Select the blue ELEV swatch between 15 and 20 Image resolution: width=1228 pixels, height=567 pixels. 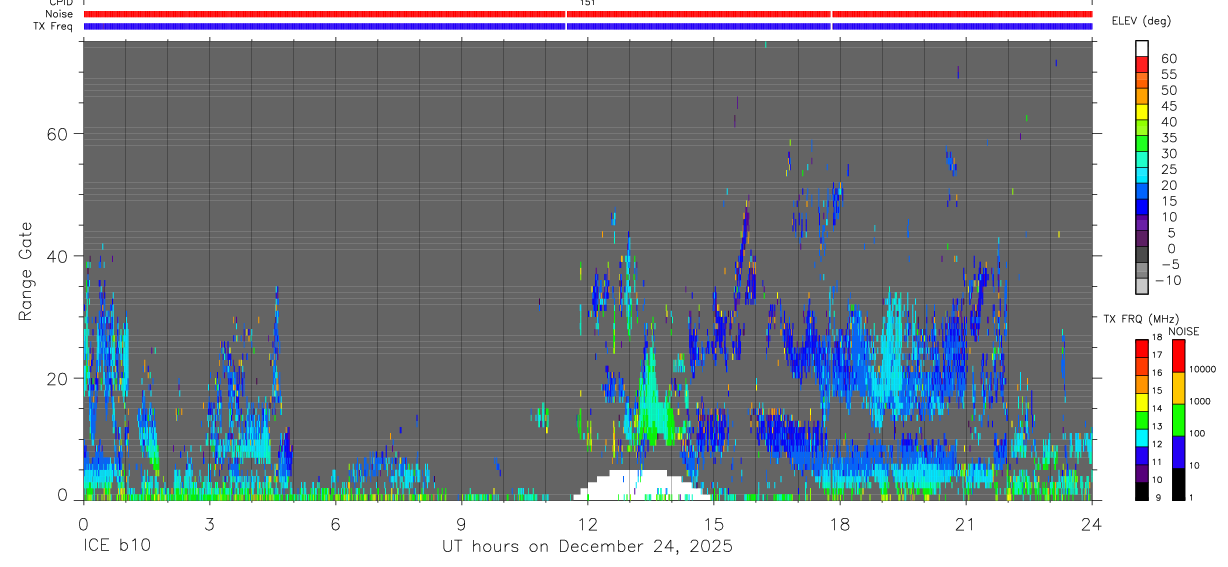click(1141, 192)
